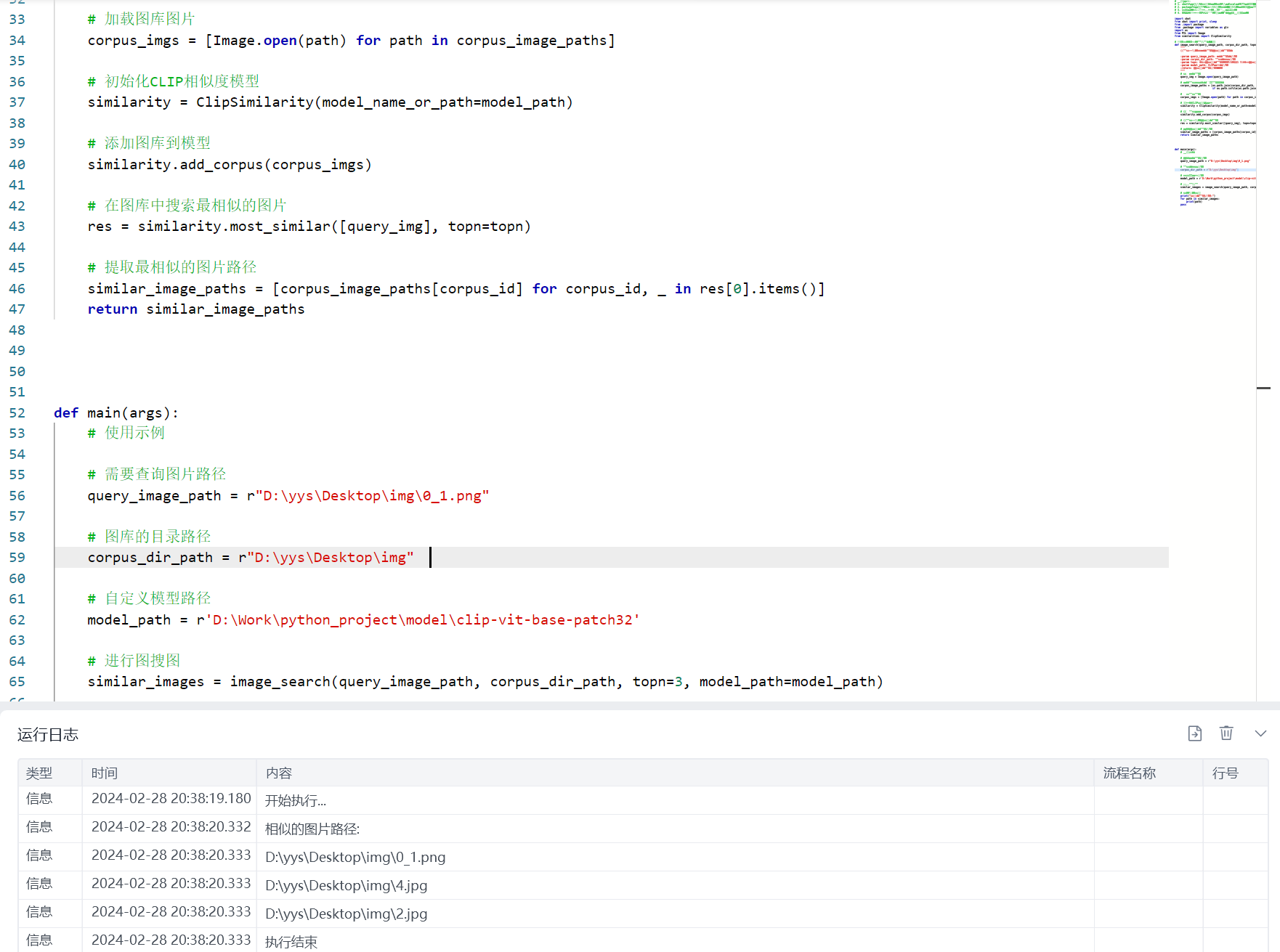This screenshot has height=952, width=1280.
Task: Select the log row showing 2.jpg path
Action: click(x=346, y=914)
